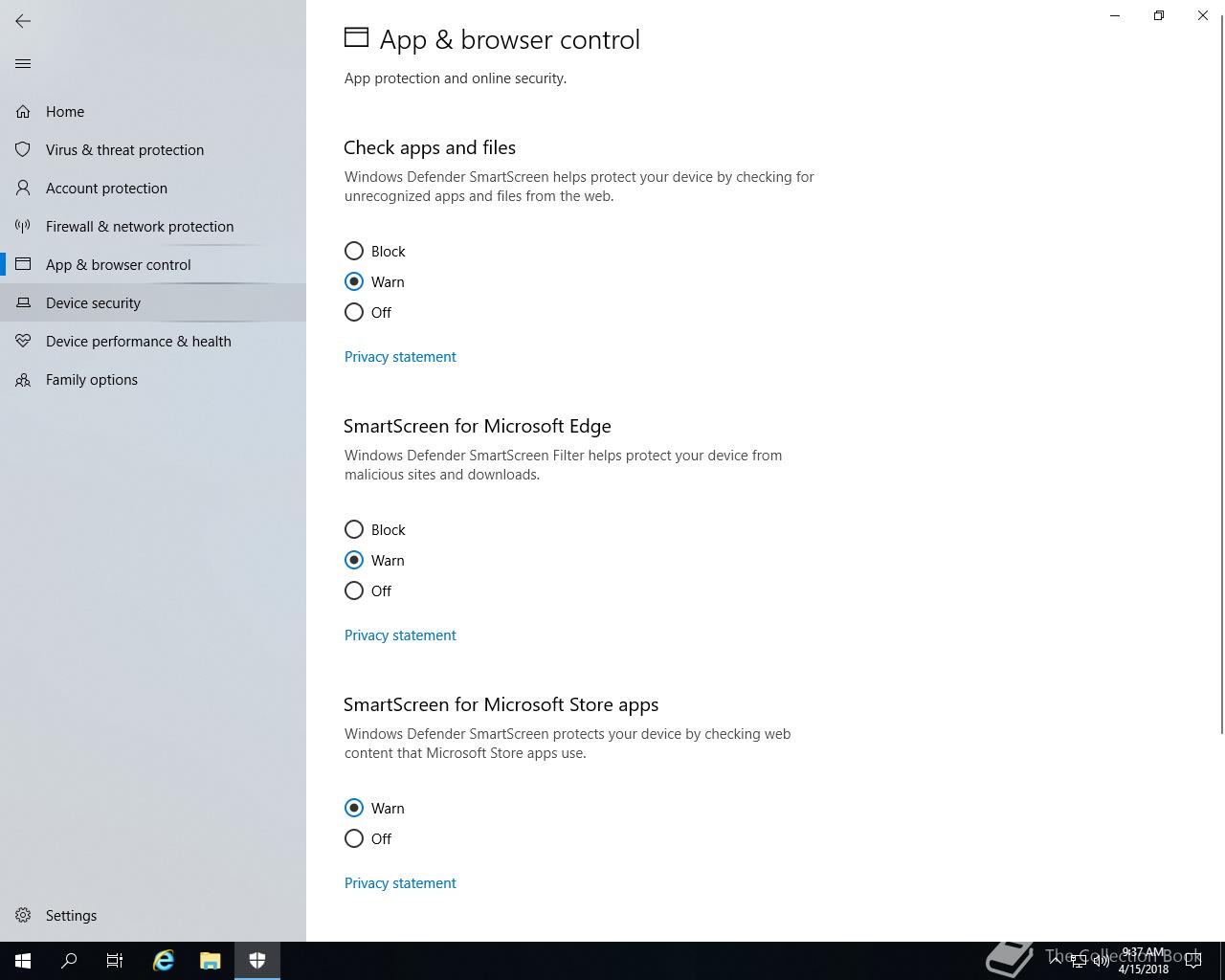Image resolution: width=1225 pixels, height=980 pixels.
Task: Open Settings label at bottom of sidebar
Action: coord(71,916)
